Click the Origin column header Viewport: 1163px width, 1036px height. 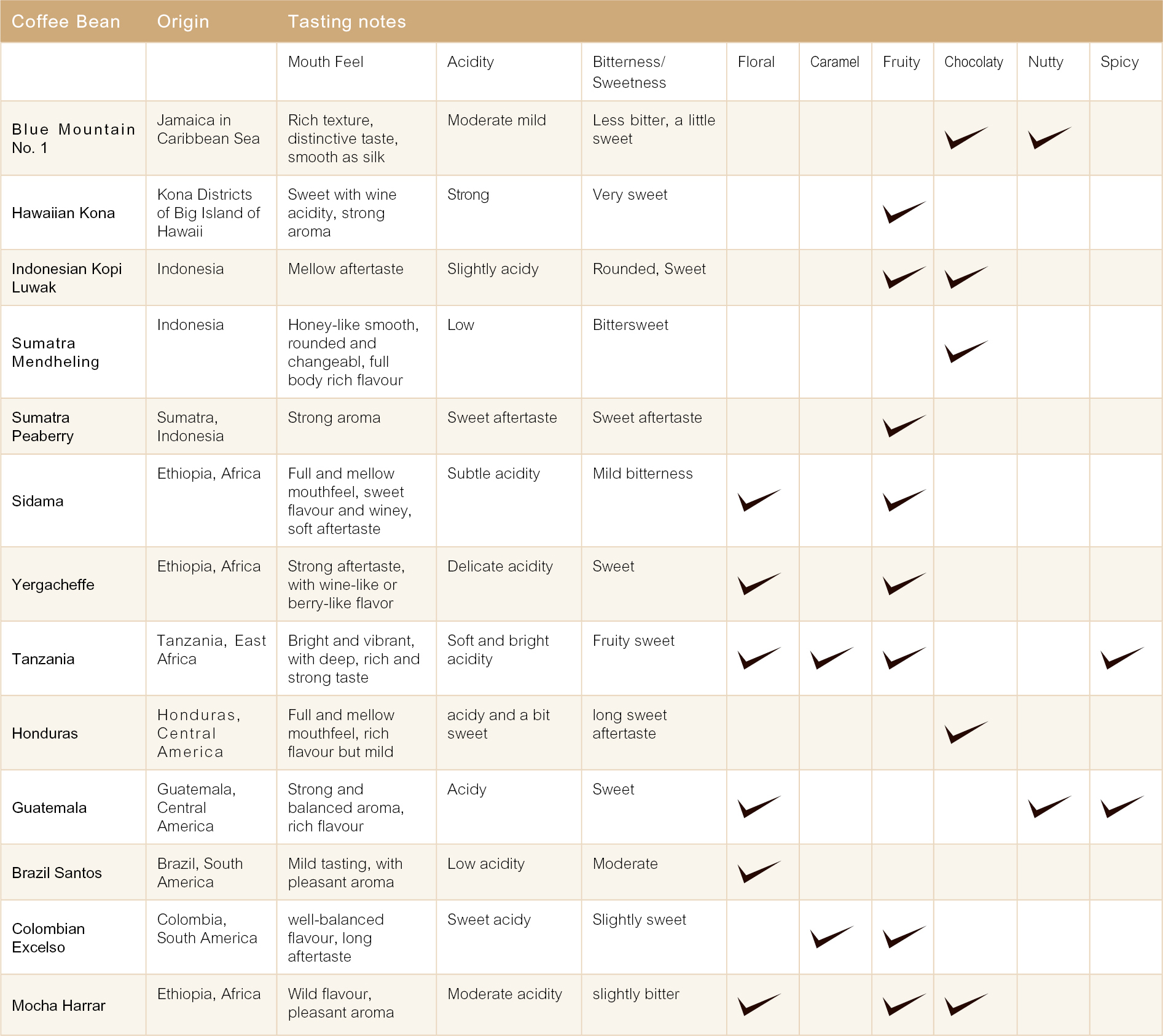pyautogui.click(x=183, y=22)
